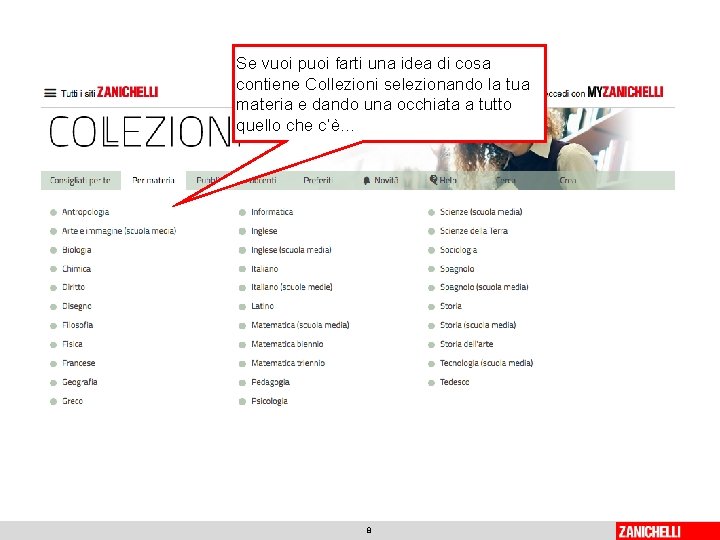Open the Preferiti tab
720x540 pixels.
coord(318,180)
